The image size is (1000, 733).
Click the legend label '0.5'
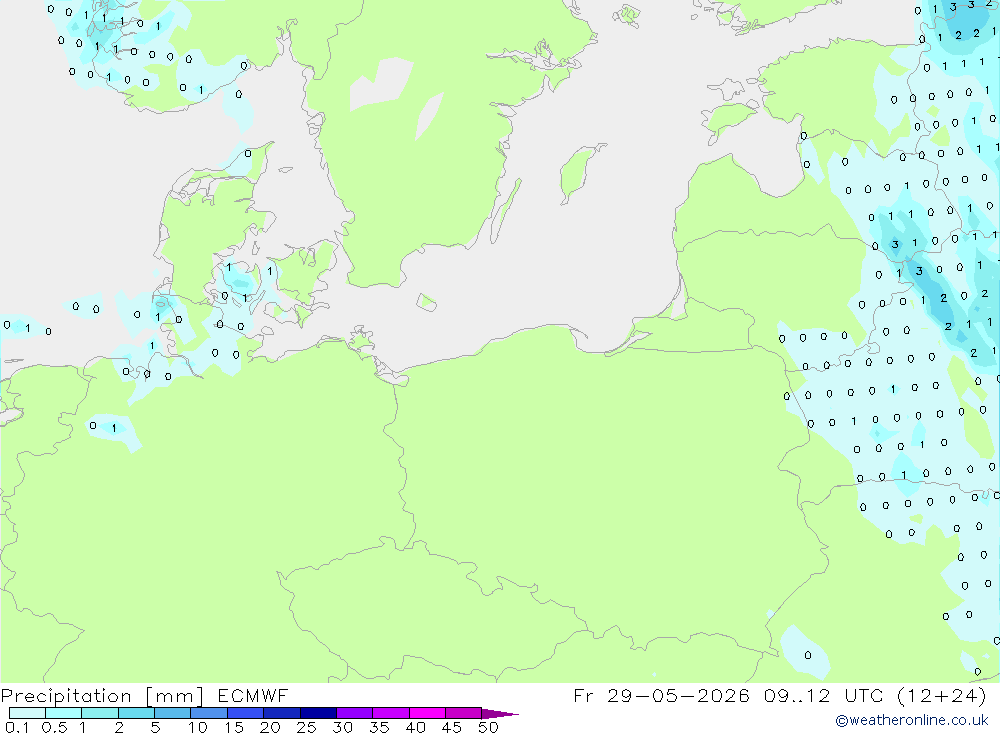coord(54,727)
